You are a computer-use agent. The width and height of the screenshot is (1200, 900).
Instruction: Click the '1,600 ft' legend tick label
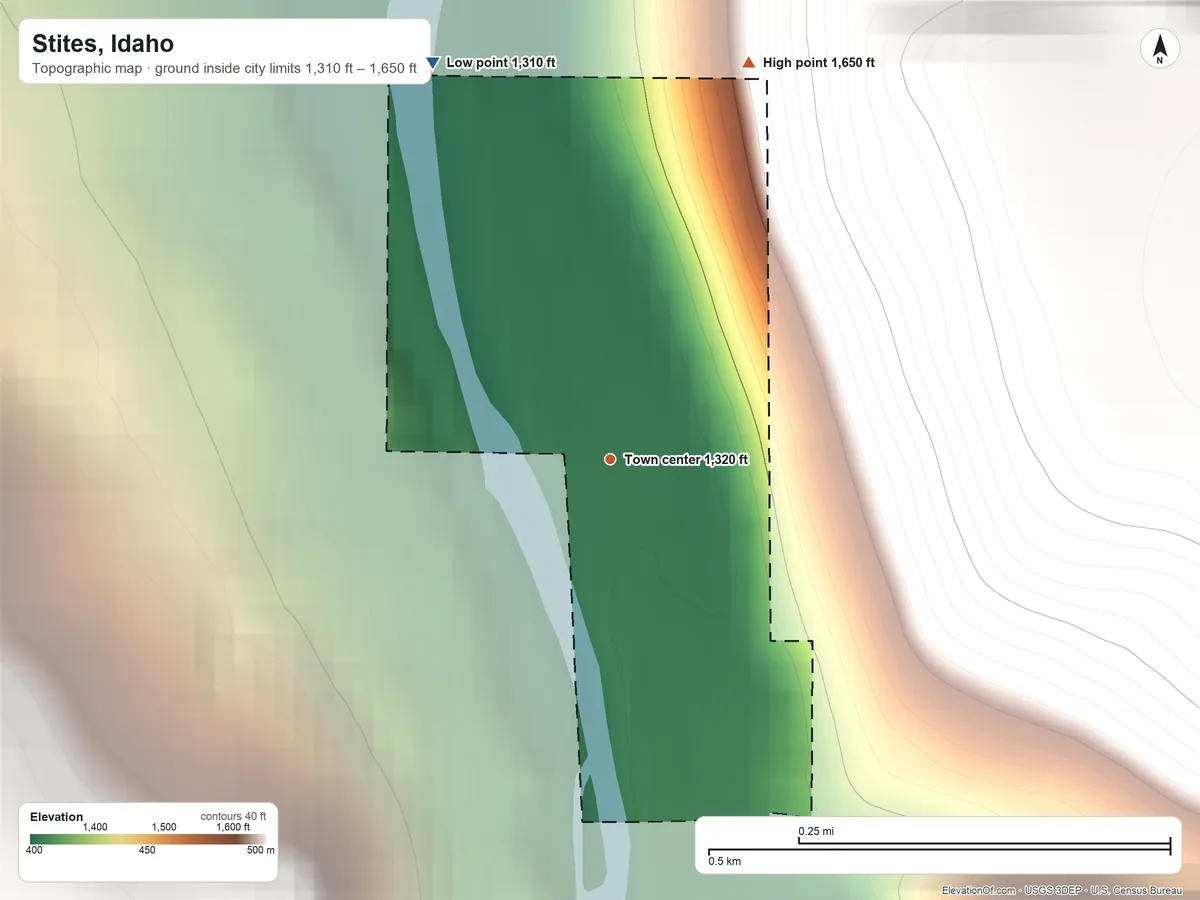pos(233,827)
